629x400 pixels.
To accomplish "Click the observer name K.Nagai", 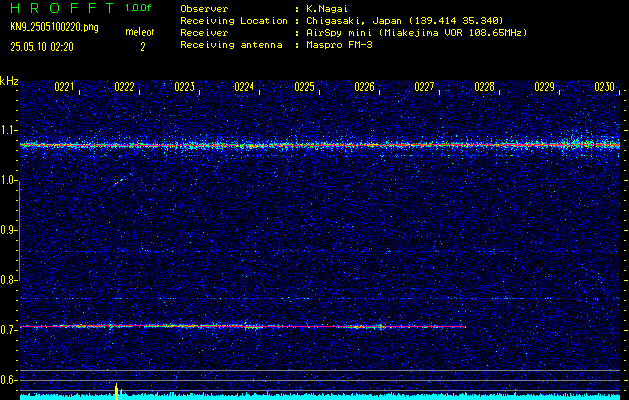I will point(327,9).
